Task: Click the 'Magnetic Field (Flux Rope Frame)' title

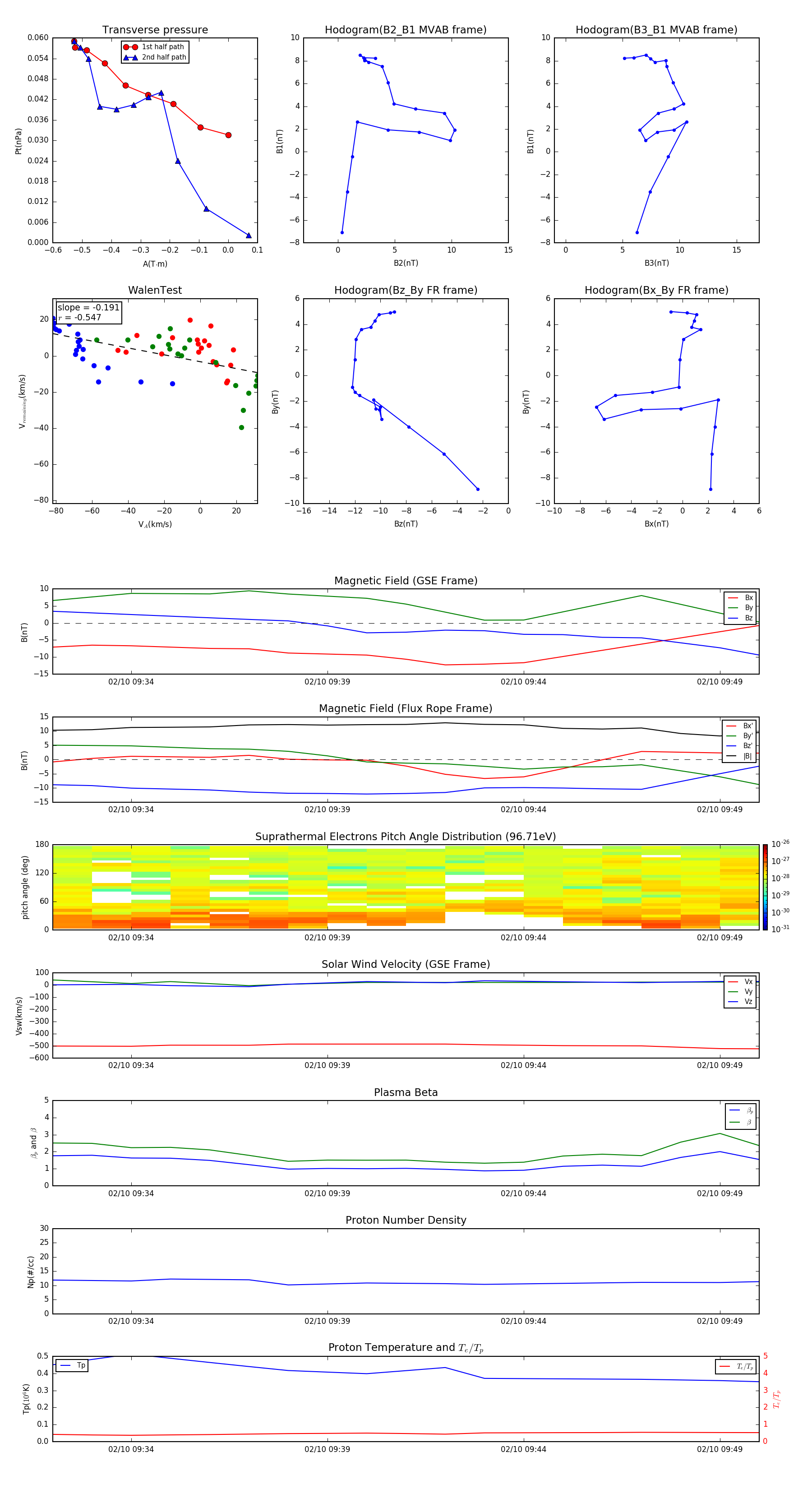Action: pos(406,709)
